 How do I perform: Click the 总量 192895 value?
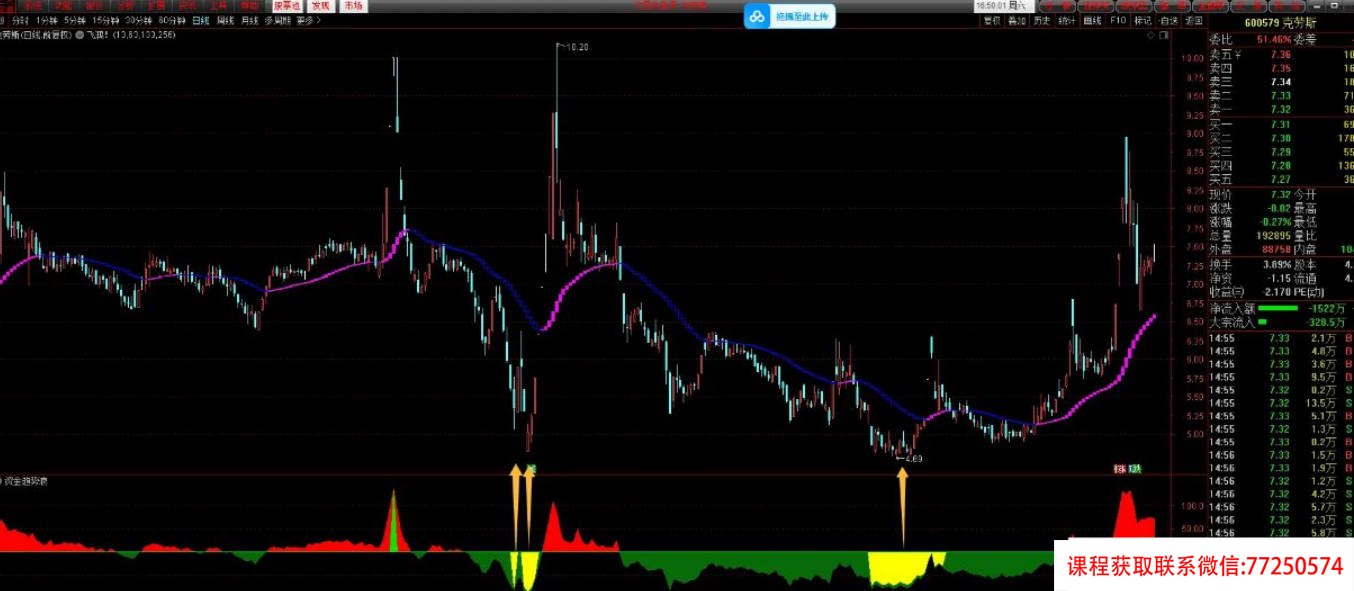1274,236
